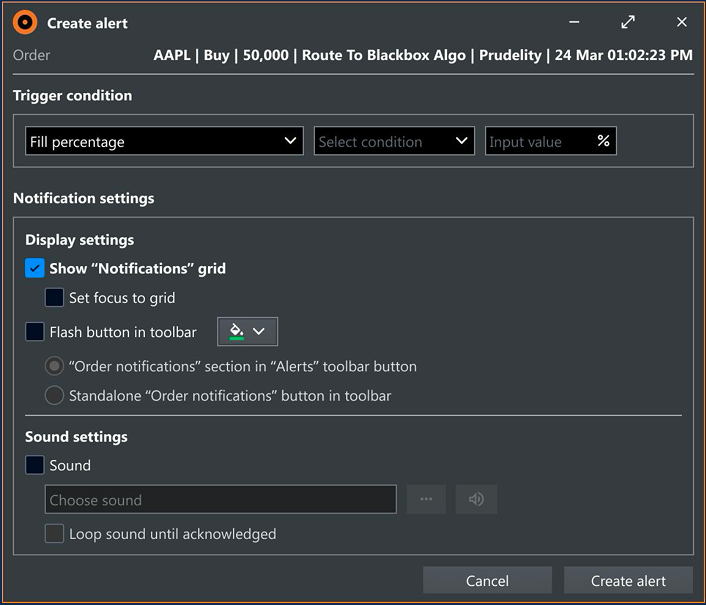The width and height of the screenshot is (706, 605).
Task: Minimize the Create alert dialog
Action: click(x=574, y=22)
